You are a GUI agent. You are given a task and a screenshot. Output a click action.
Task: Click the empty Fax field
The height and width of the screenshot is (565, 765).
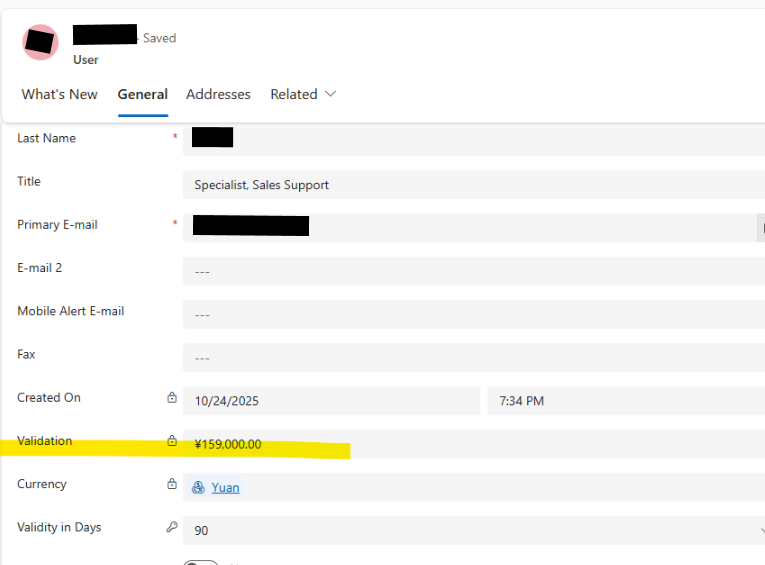(x=474, y=357)
